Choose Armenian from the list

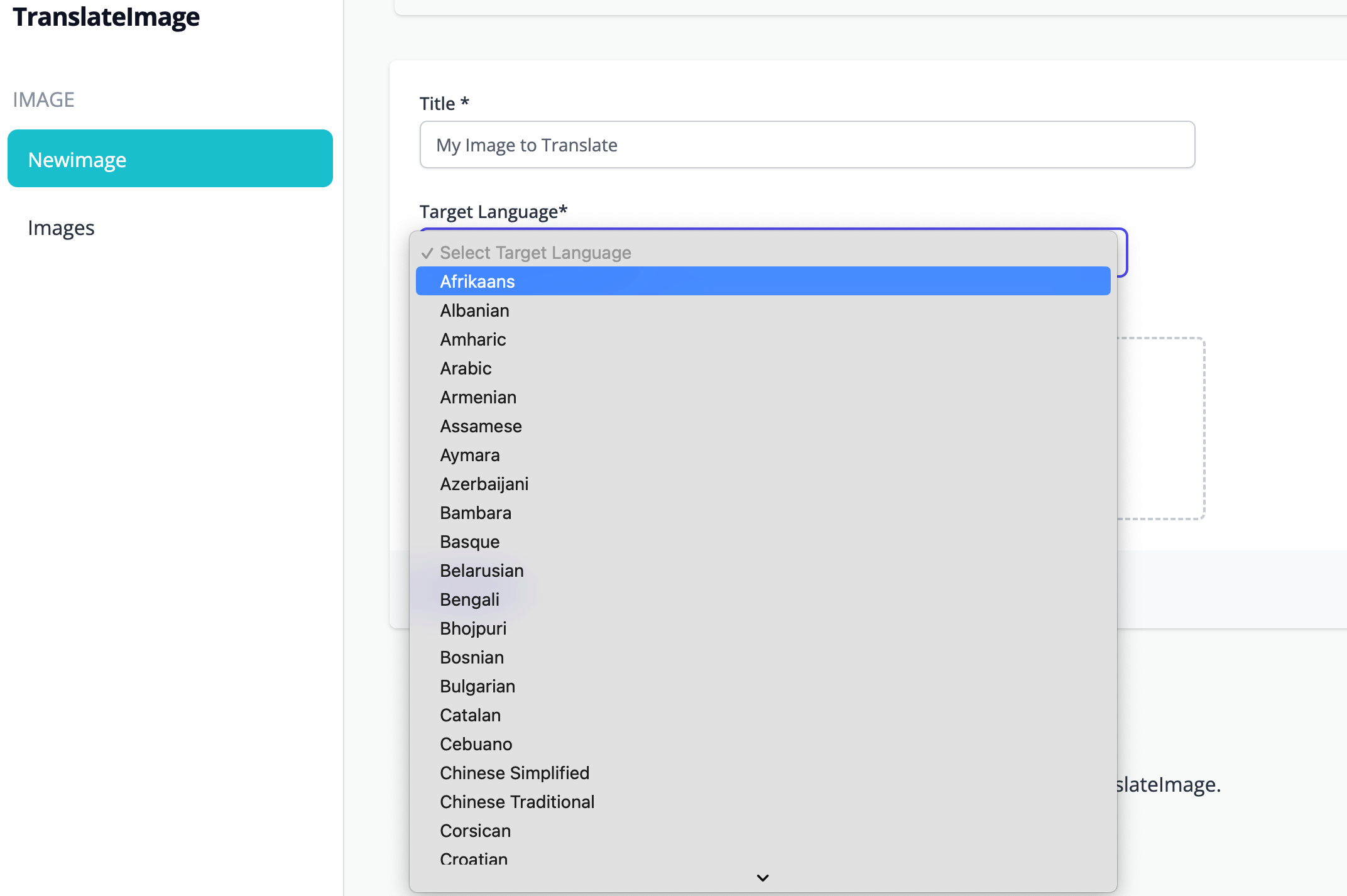click(478, 397)
